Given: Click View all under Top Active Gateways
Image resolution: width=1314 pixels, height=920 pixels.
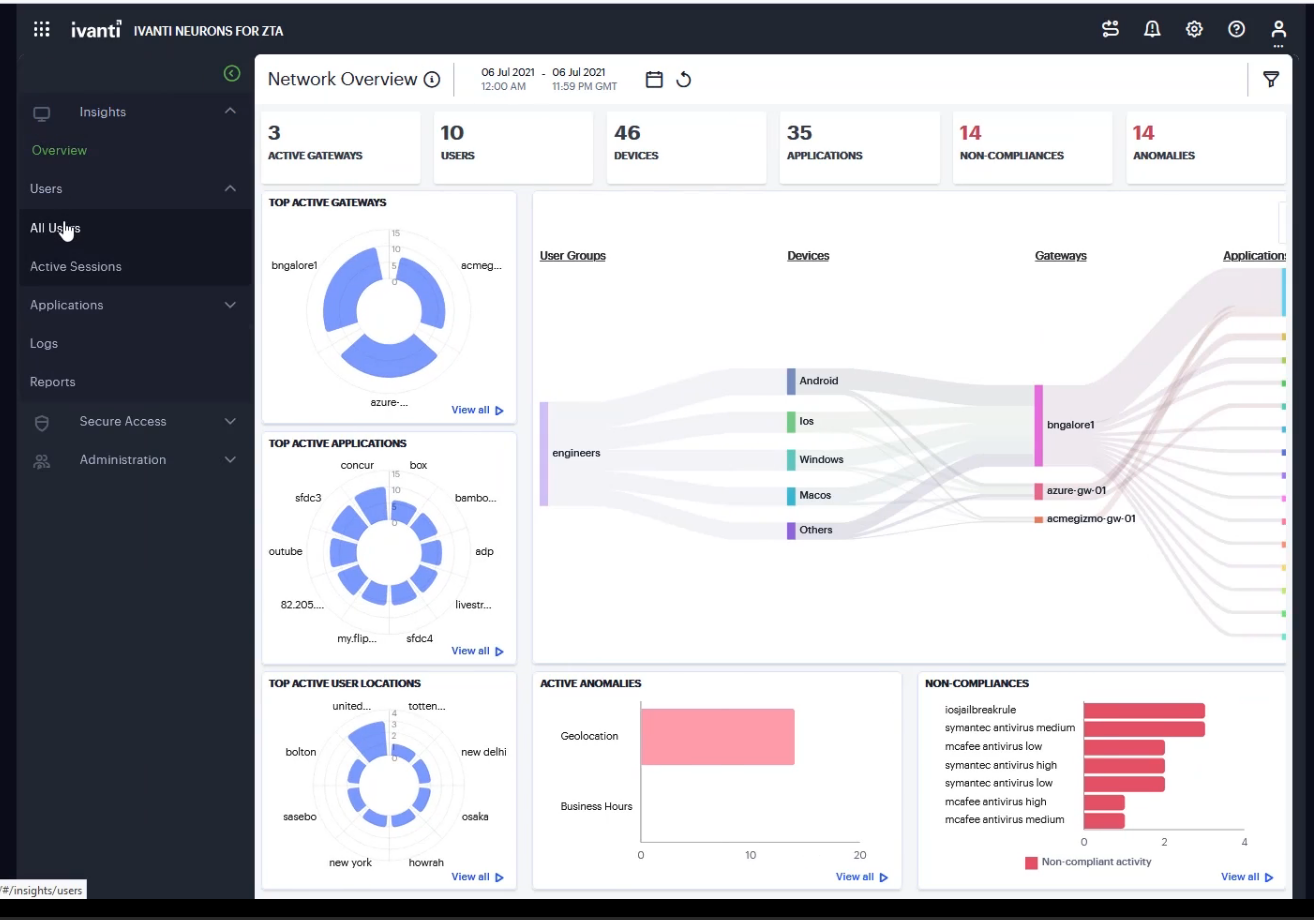Looking at the screenshot, I should tap(477, 410).
